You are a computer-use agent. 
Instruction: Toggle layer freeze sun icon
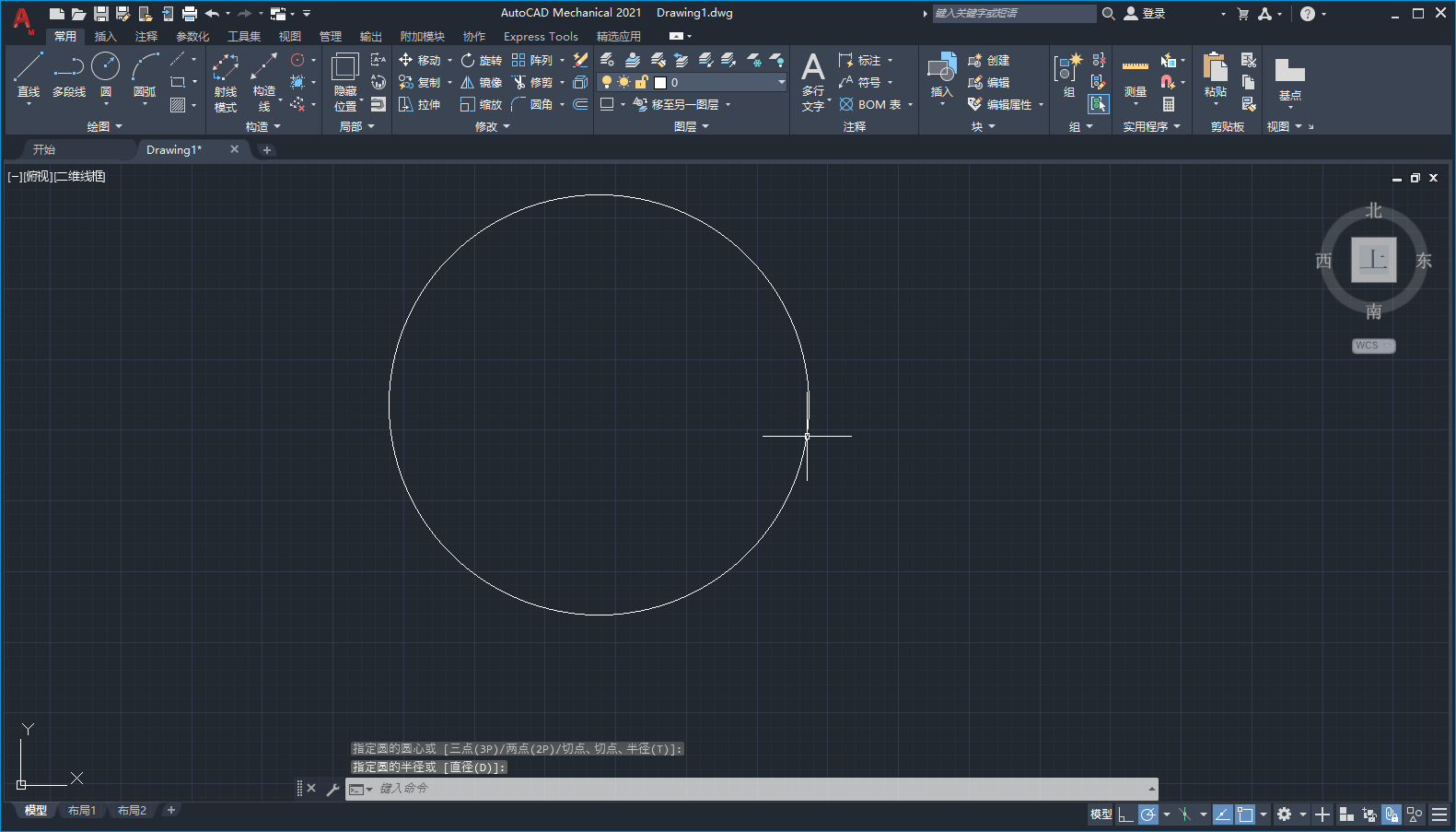click(x=624, y=82)
